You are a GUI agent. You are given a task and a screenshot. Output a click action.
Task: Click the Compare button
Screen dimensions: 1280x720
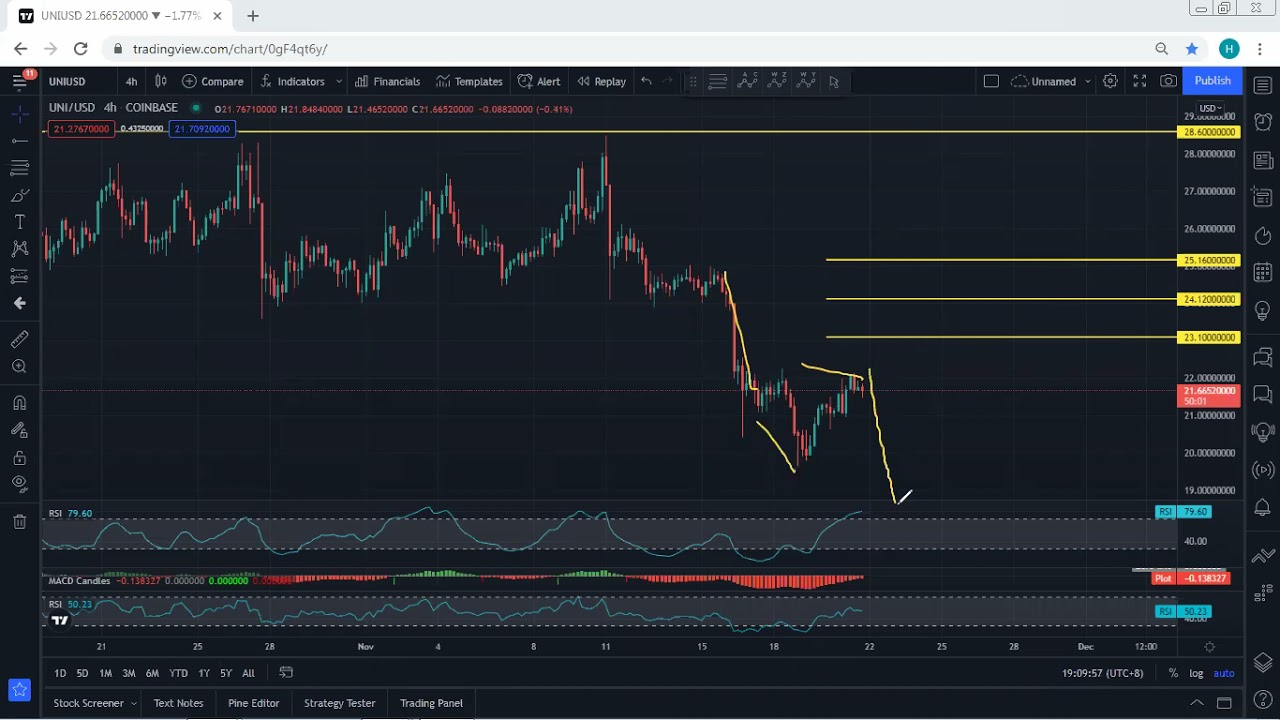point(212,81)
